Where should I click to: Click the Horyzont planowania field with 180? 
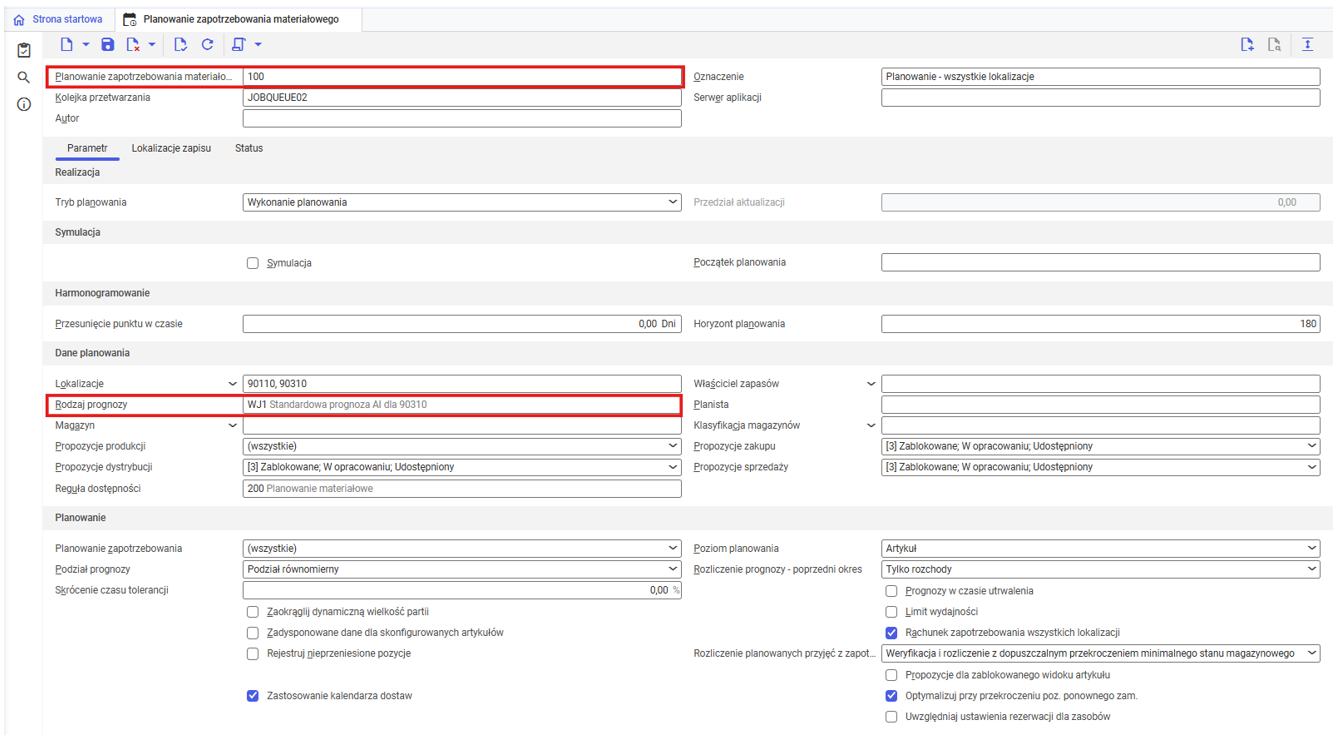click(1100, 324)
